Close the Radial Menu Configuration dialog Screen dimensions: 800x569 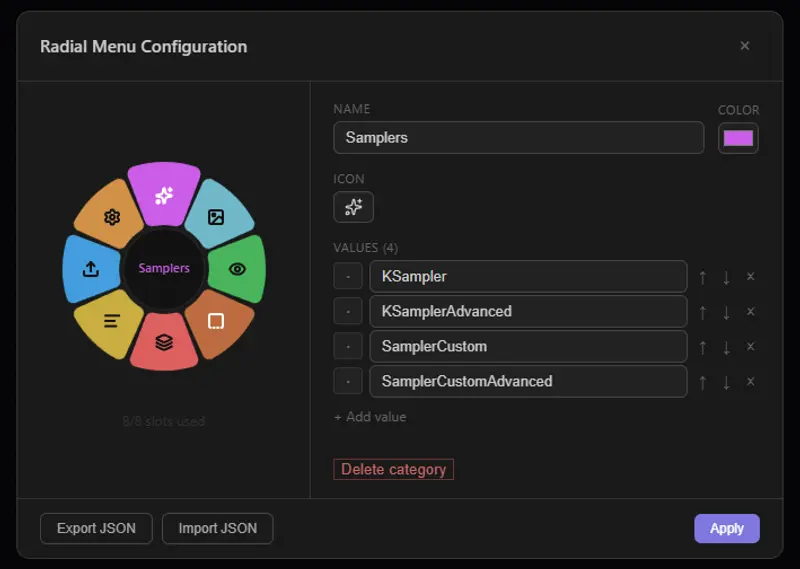tap(744, 46)
